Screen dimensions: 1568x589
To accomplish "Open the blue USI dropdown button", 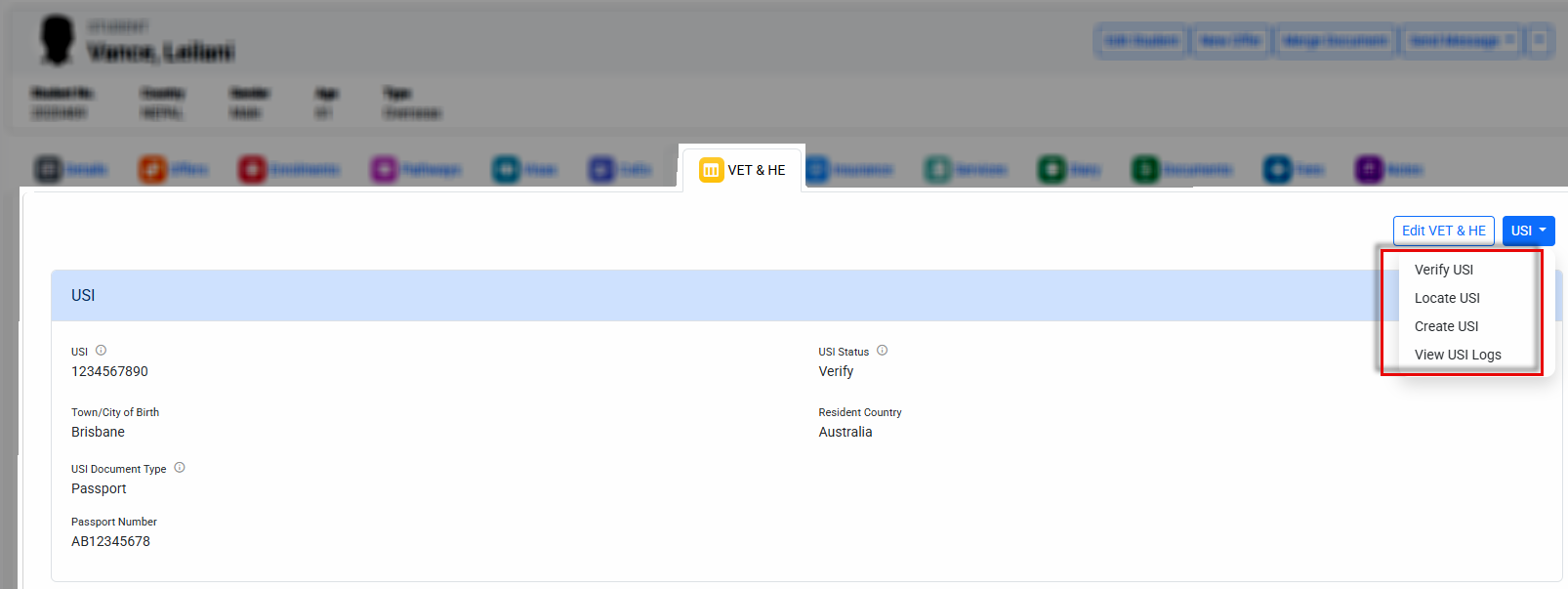I will (1528, 231).
